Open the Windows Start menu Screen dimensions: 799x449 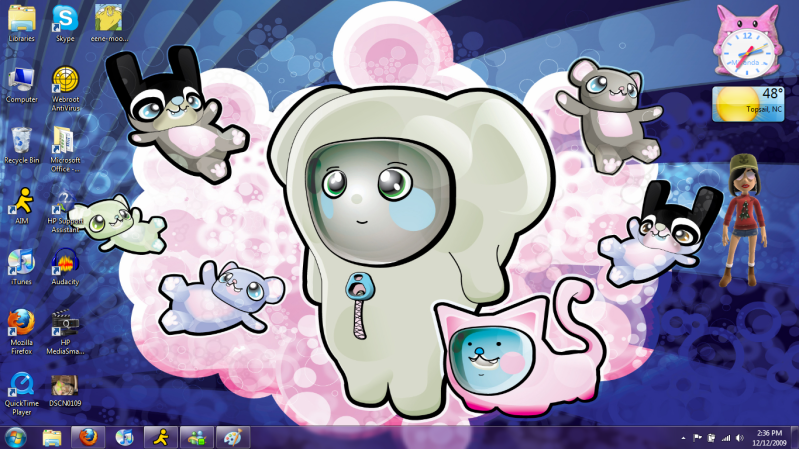[15, 437]
